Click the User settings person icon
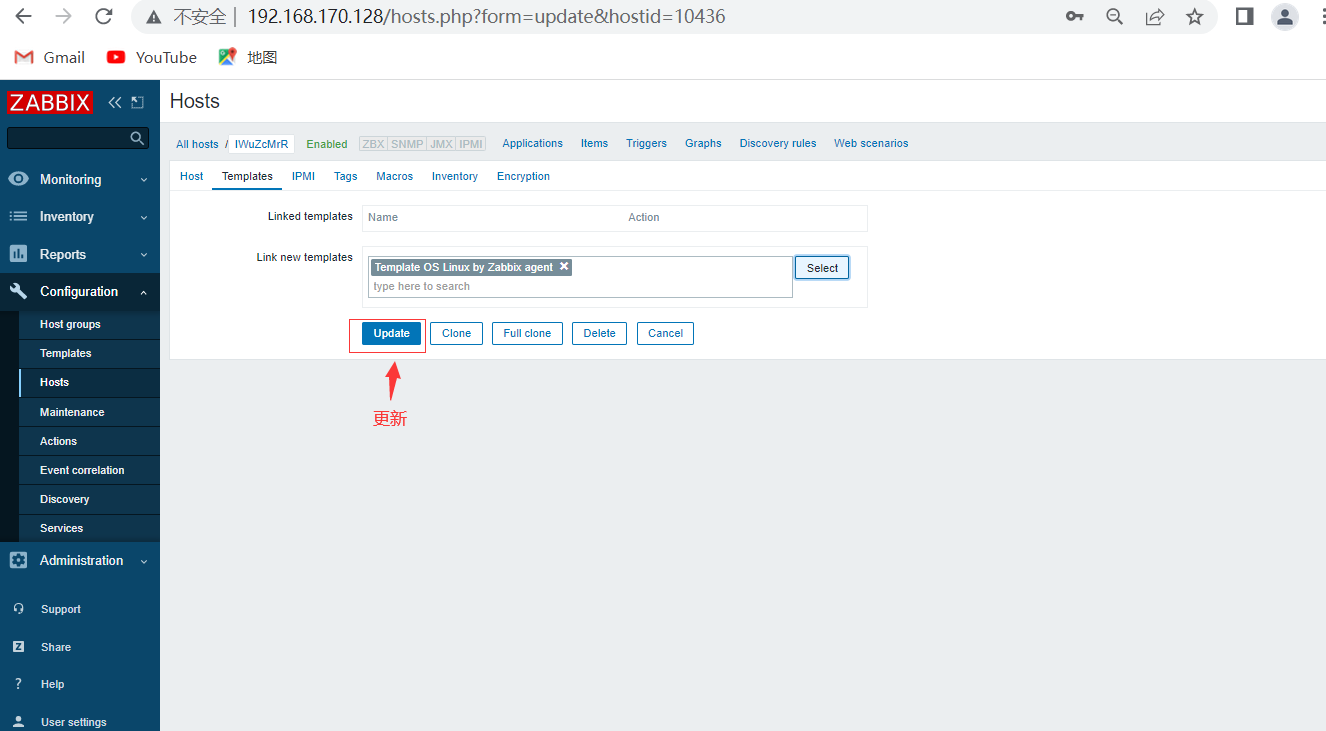Viewport: 1326px width, 731px height. (18, 722)
